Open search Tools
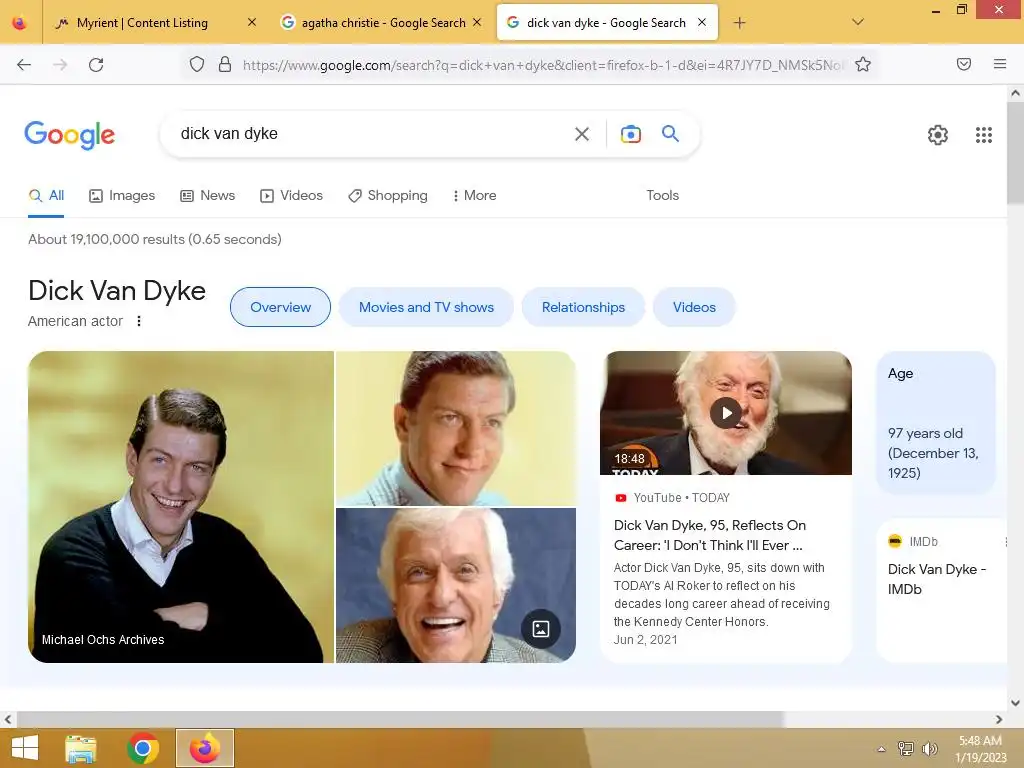The width and height of the screenshot is (1024, 768). tap(662, 195)
